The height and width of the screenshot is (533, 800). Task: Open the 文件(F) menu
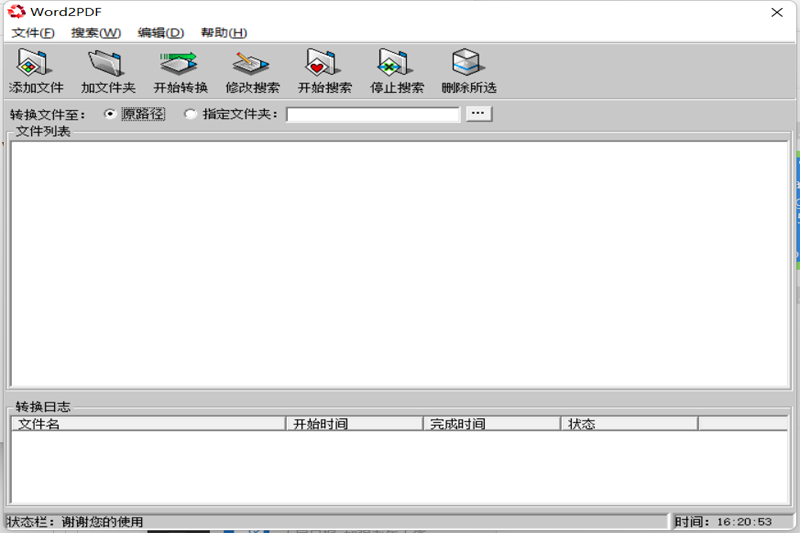click(x=33, y=33)
